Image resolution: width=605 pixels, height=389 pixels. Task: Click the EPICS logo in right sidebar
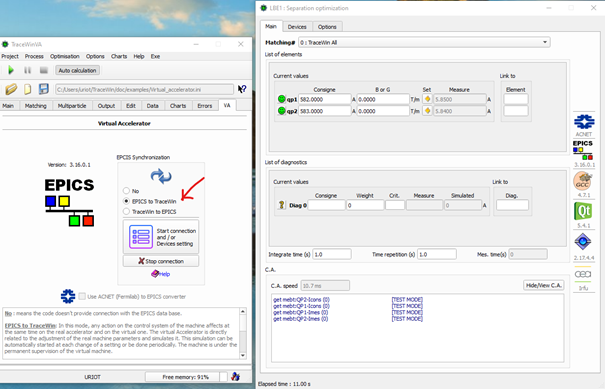click(583, 150)
